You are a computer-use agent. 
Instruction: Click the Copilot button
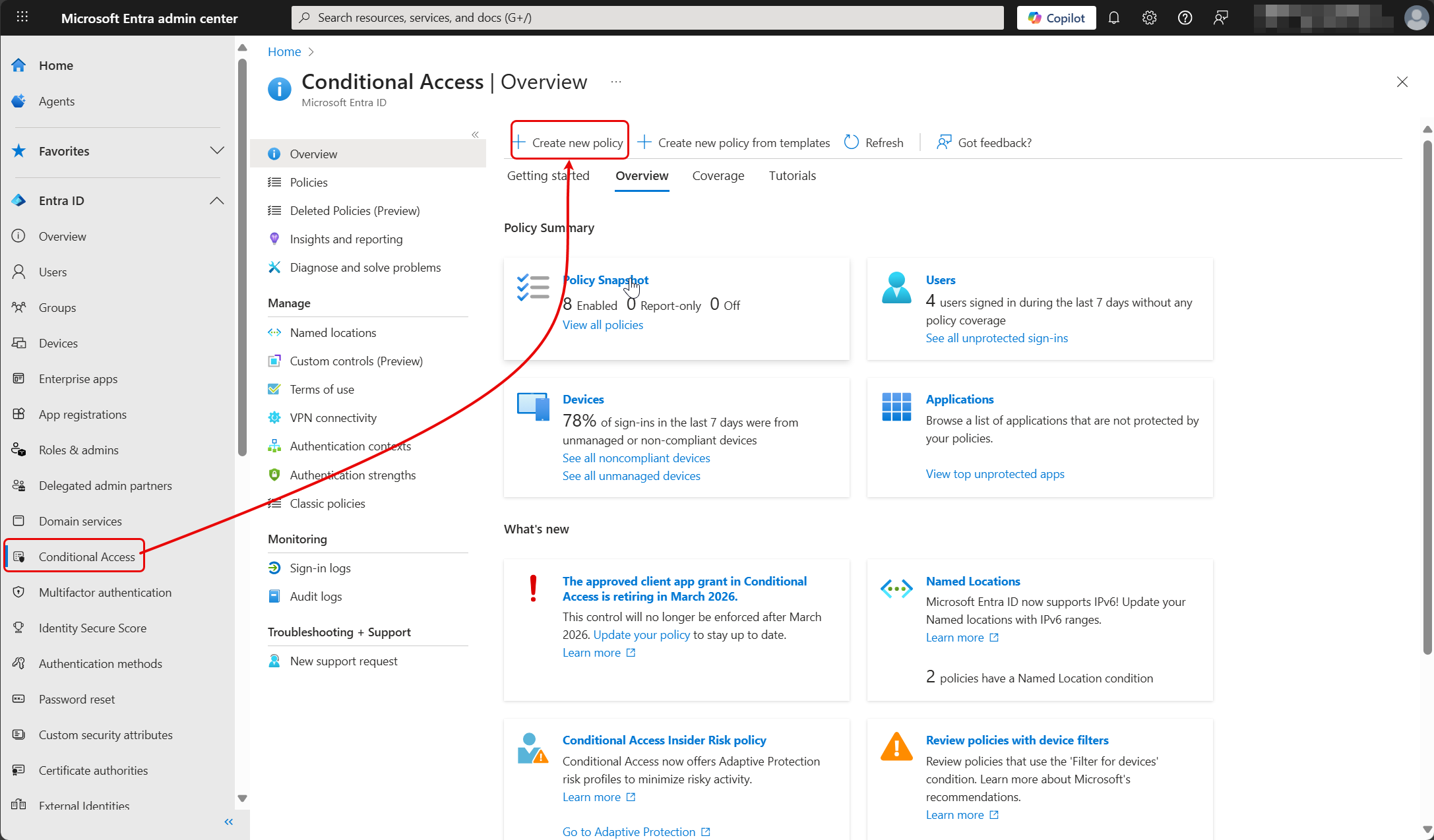1056,18
